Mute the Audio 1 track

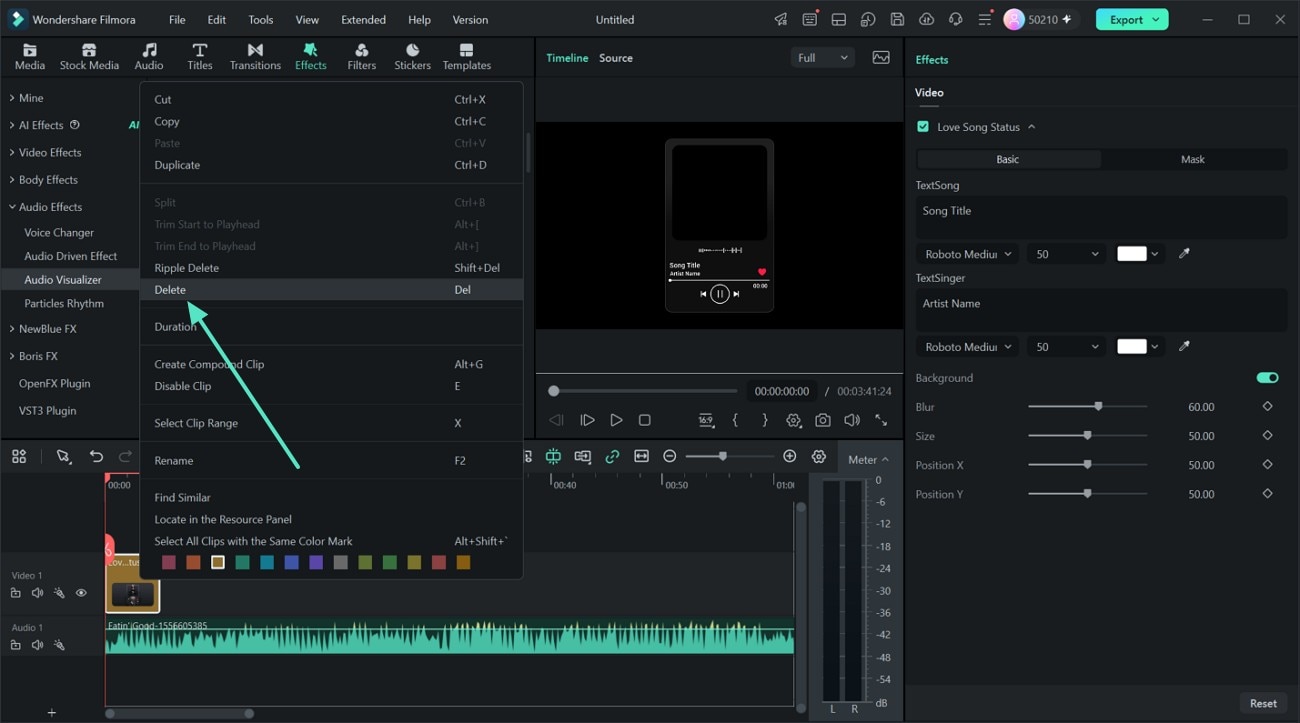tap(37, 645)
